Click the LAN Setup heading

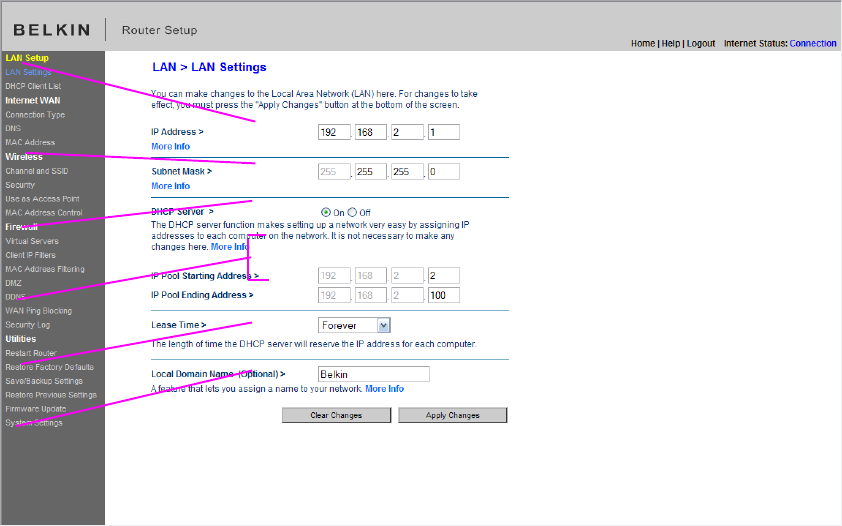pos(27,57)
